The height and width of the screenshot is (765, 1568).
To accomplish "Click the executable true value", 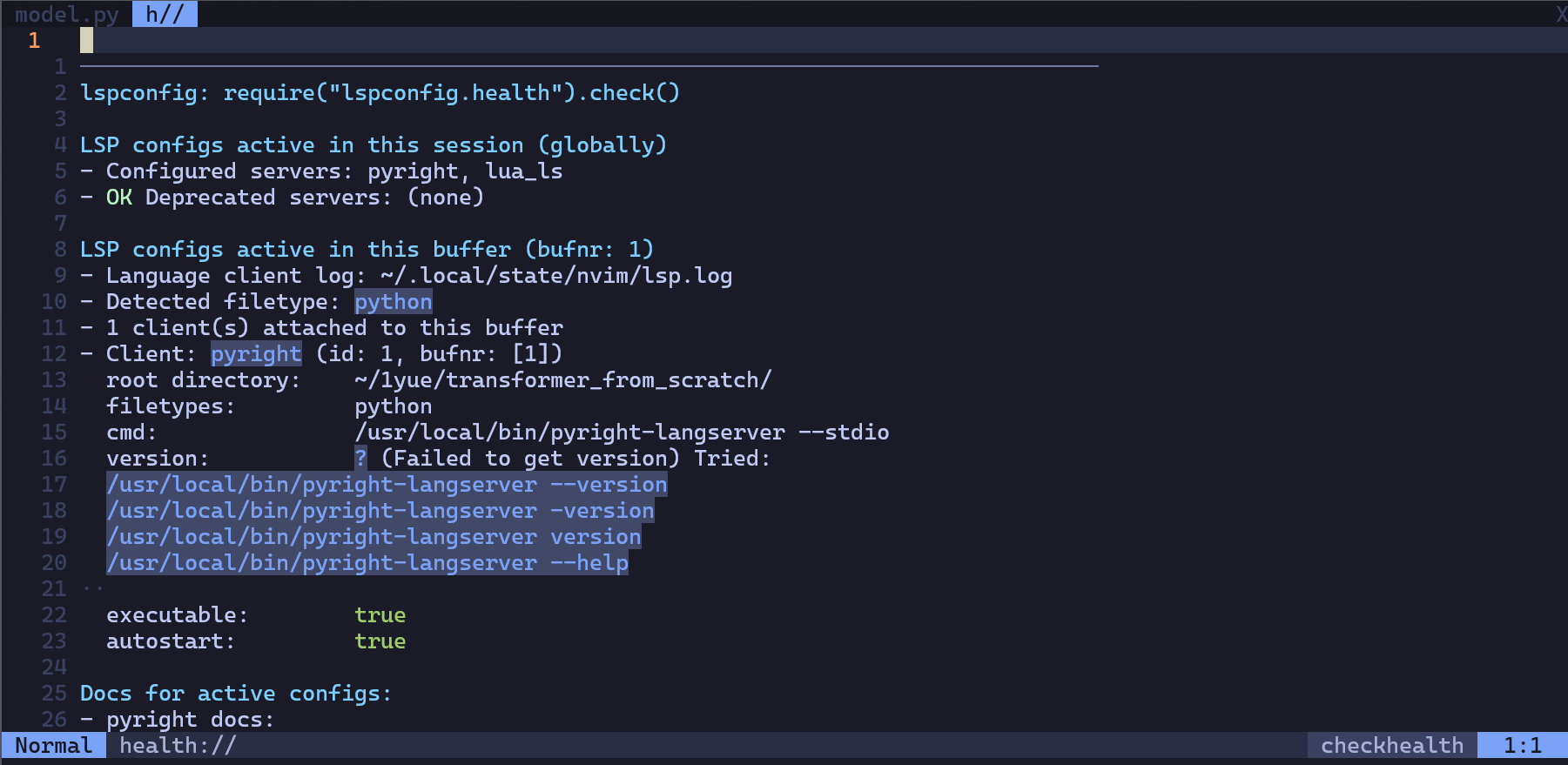I will point(380,615).
